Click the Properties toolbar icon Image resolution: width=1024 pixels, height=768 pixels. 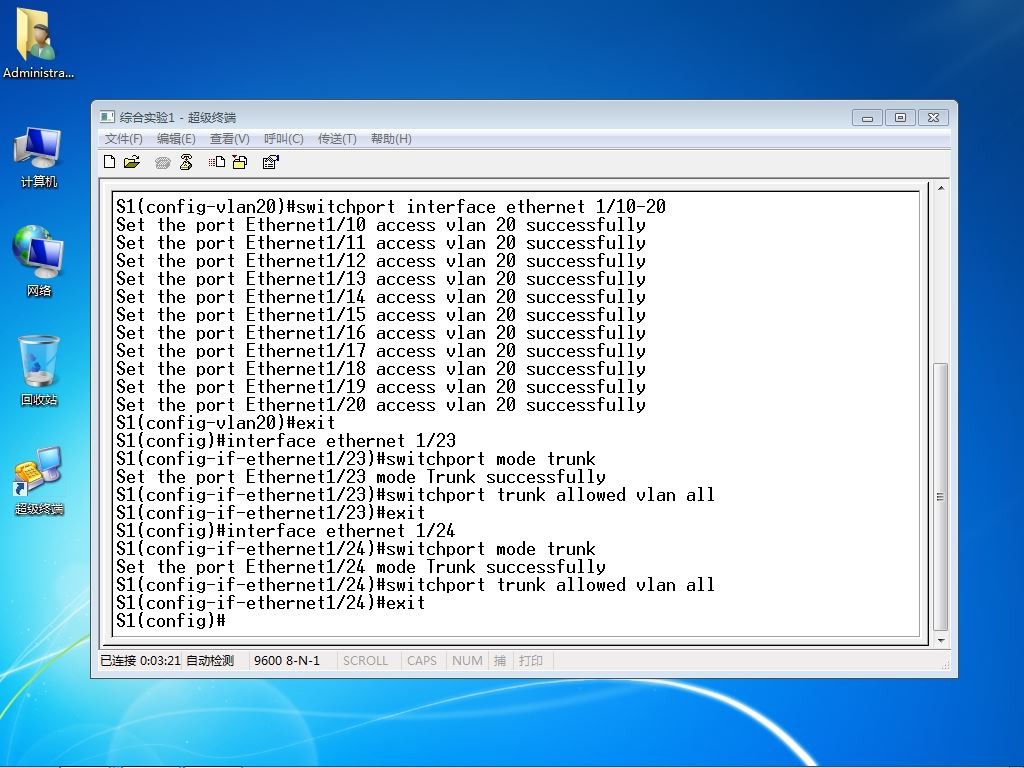click(270, 162)
